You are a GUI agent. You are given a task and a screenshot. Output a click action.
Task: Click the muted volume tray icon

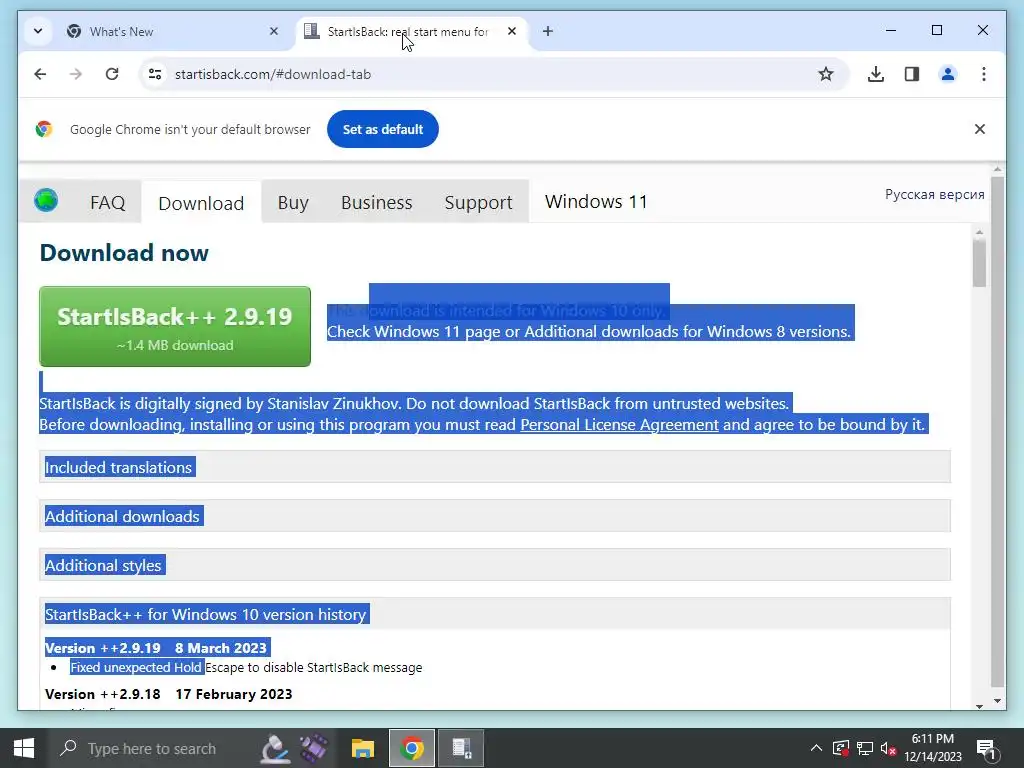pos(888,748)
